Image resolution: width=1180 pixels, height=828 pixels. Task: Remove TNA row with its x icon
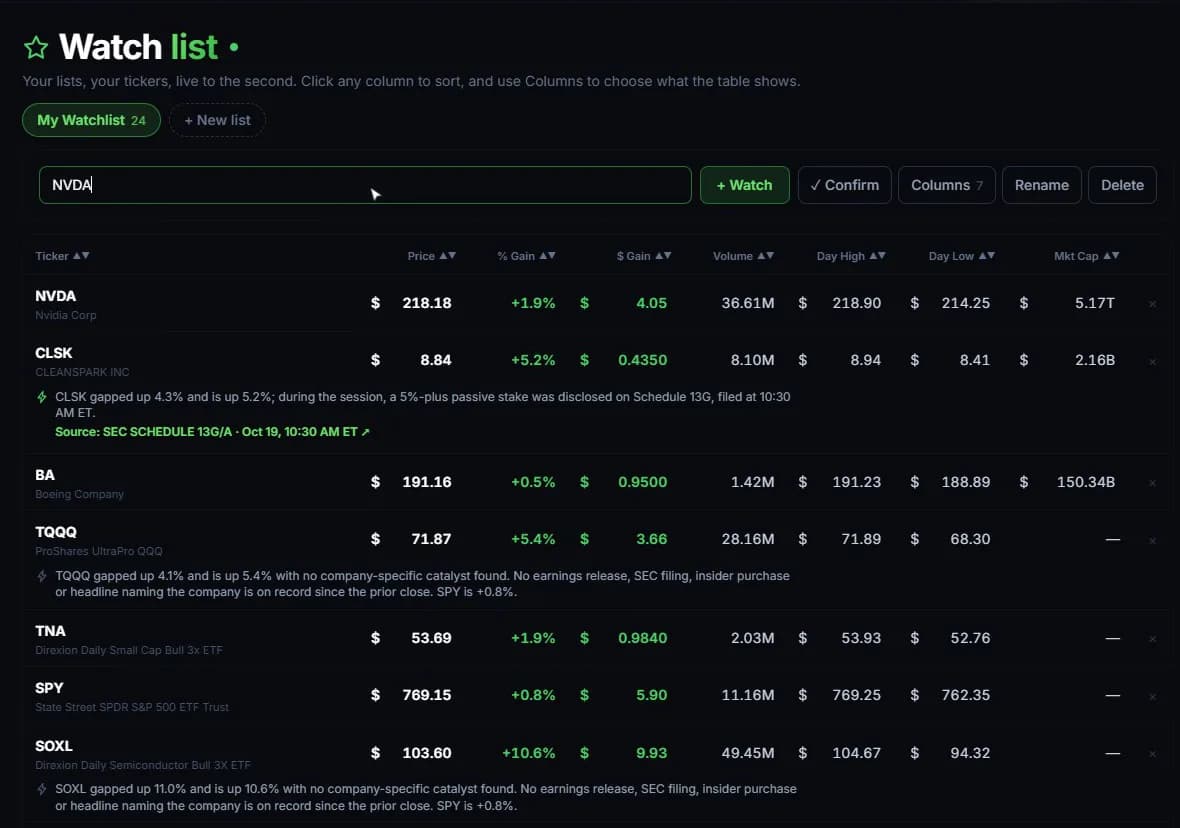point(1152,639)
